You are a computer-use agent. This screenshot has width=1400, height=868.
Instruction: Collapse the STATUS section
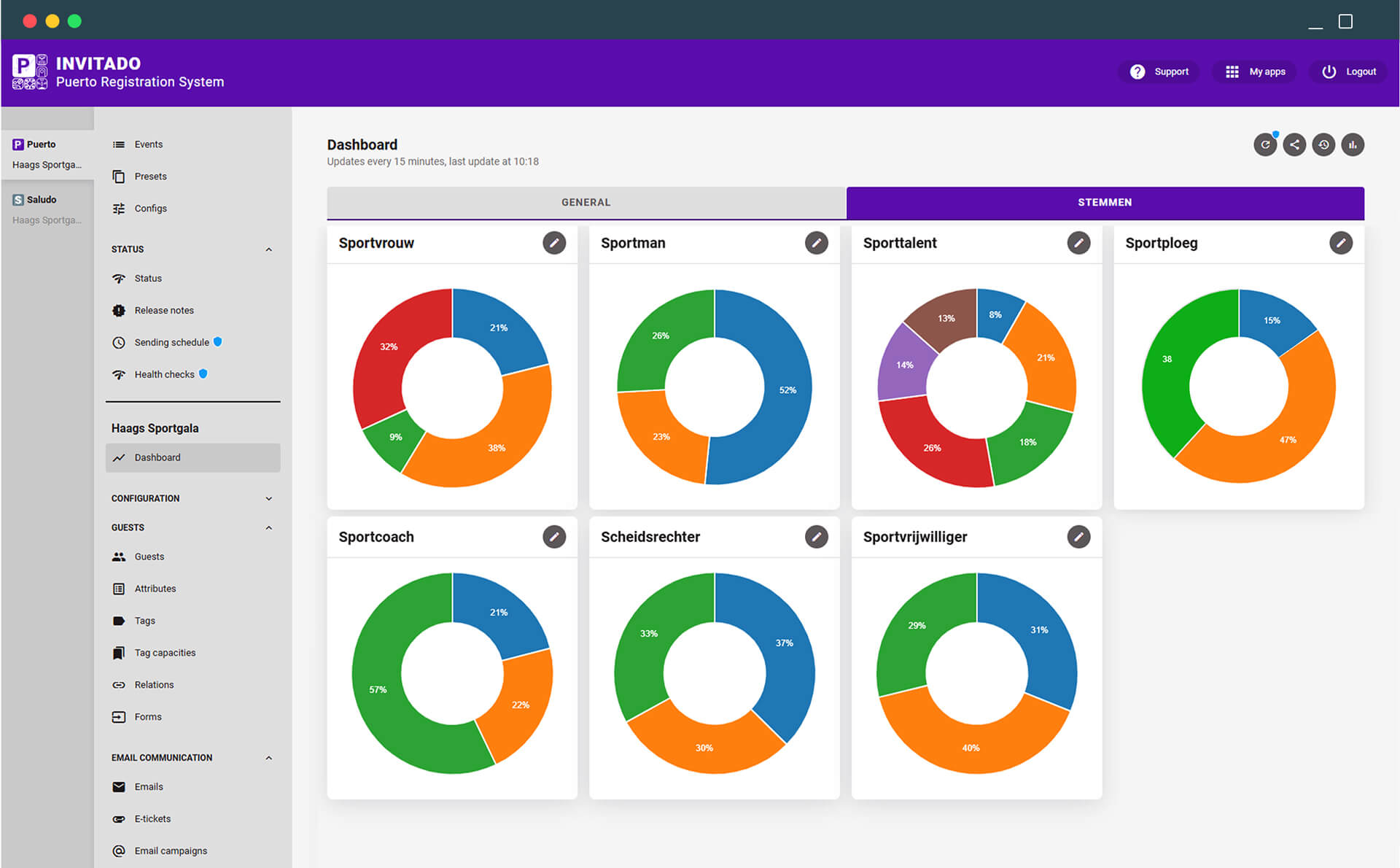coord(271,249)
